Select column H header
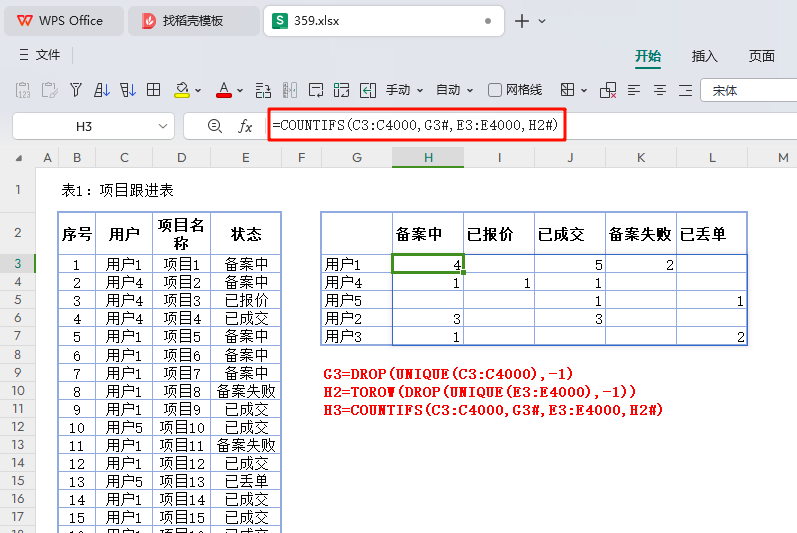The image size is (797, 533). pos(428,158)
